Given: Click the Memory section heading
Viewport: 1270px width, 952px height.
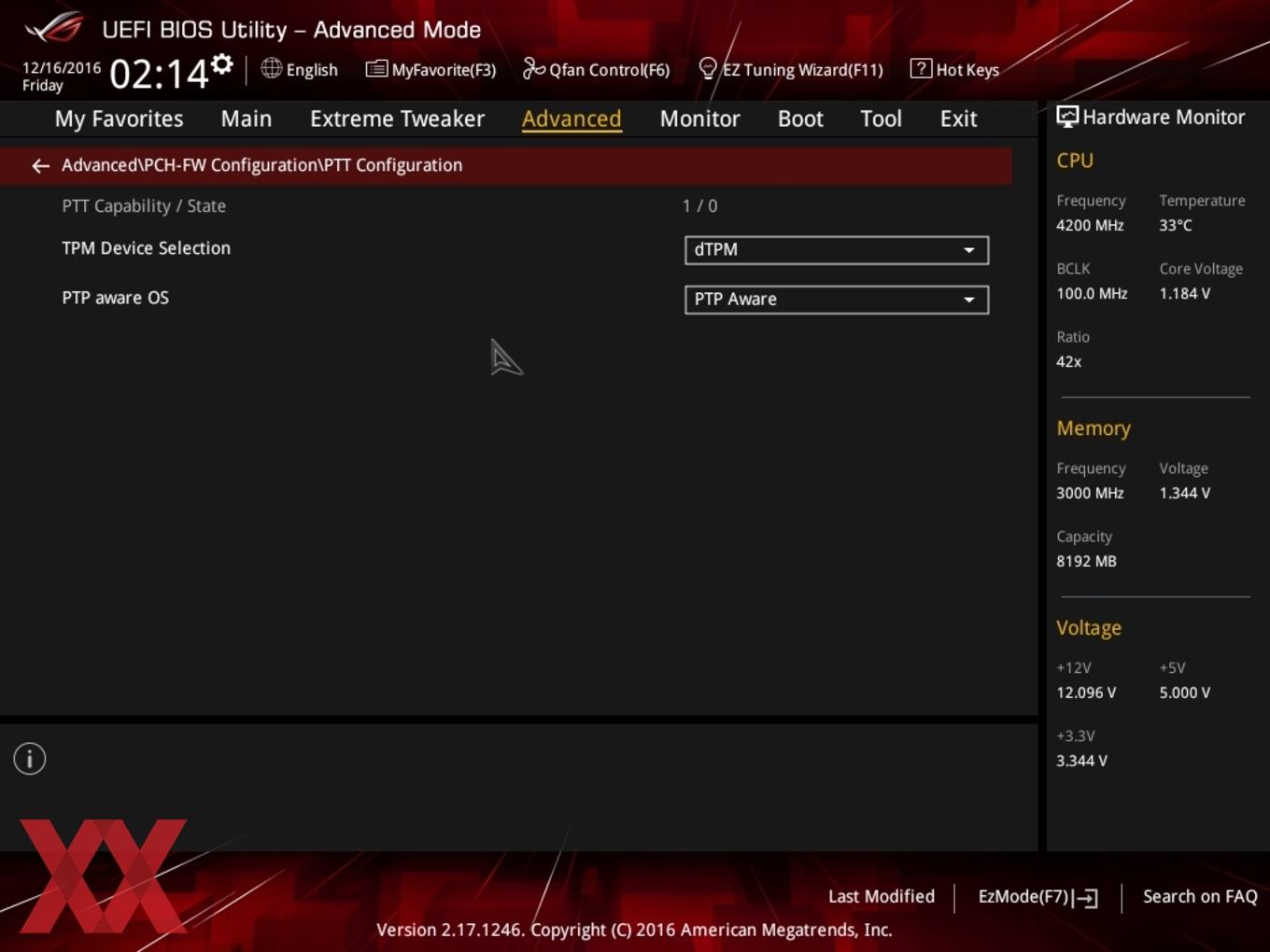Looking at the screenshot, I should pyautogui.click(x=1094, y=428).
